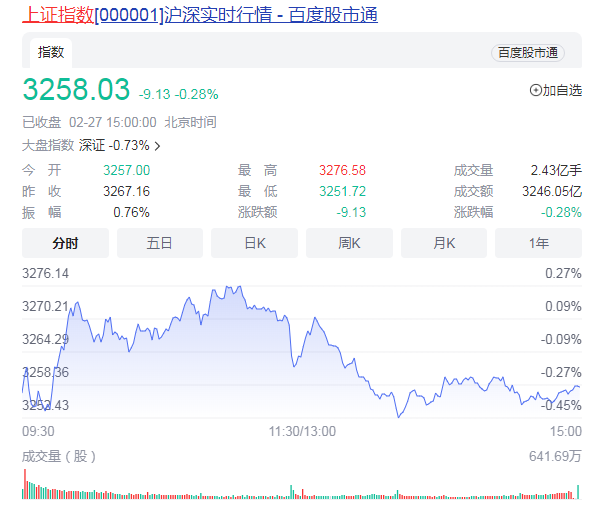Open the 上证指数 百度股市通 title link
595x507 pixels.
[200, 15]
